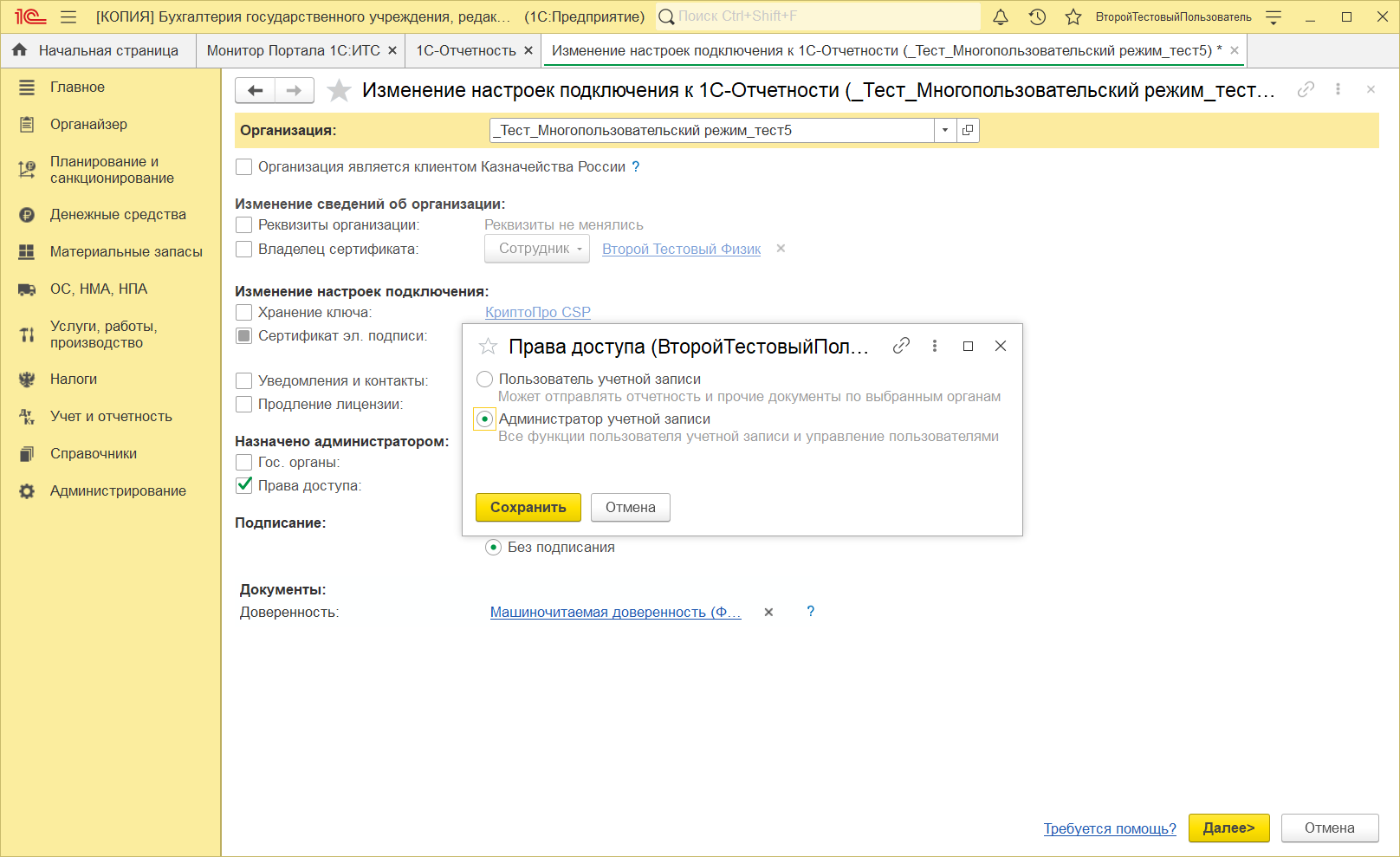Screen dimensions: 1400x857
Task: Open Органайзер section
Action: pyautogui.click(x=88, y=124)
